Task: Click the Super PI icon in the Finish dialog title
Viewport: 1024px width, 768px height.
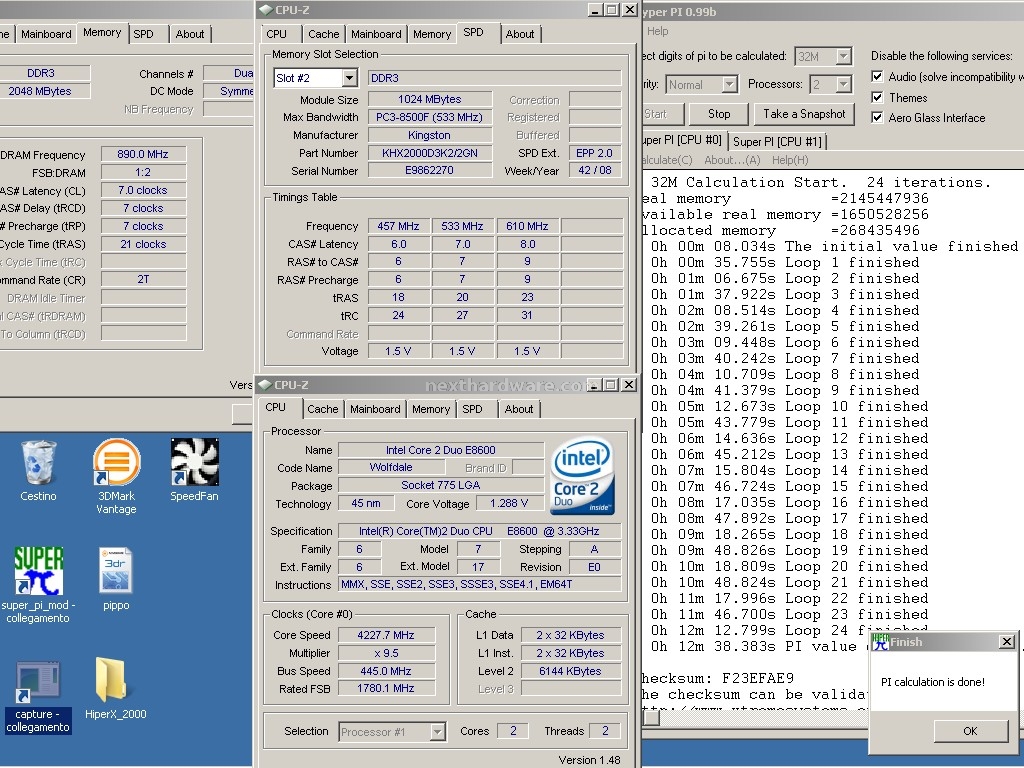Action: [881, 642]
